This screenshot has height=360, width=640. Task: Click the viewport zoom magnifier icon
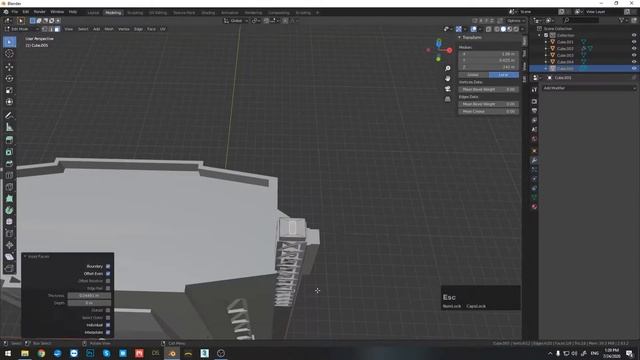point(448,68)
